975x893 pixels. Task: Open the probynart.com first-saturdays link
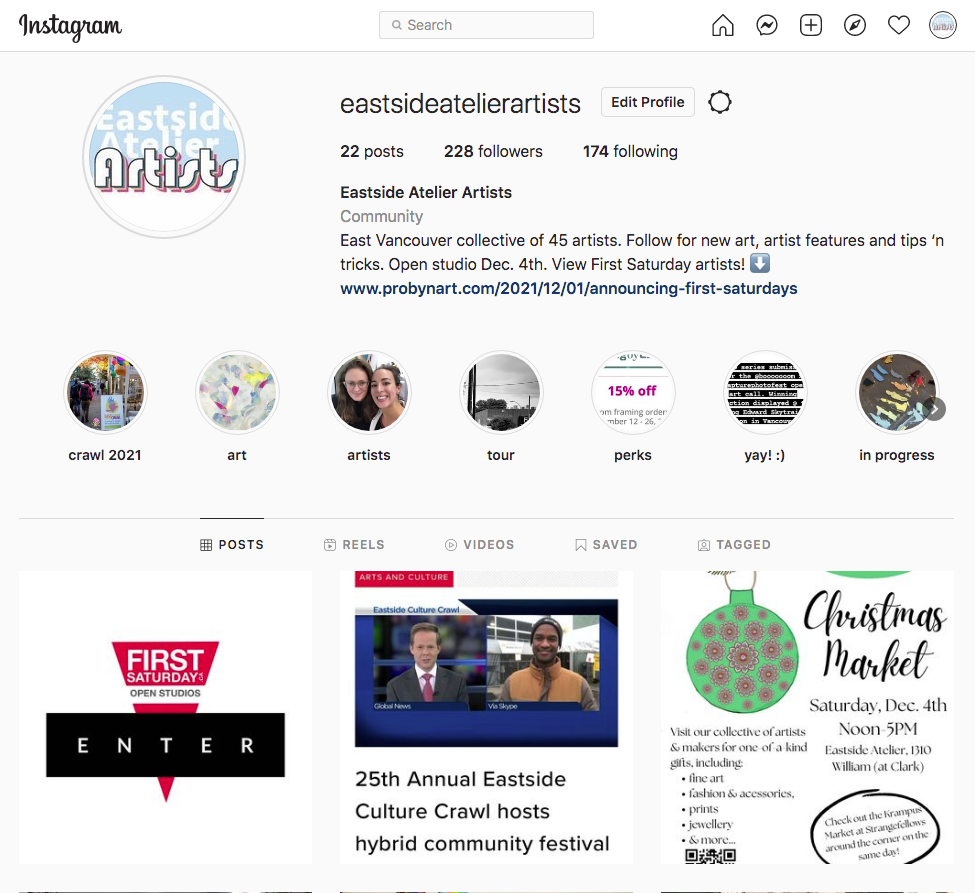tap(568, 289)
